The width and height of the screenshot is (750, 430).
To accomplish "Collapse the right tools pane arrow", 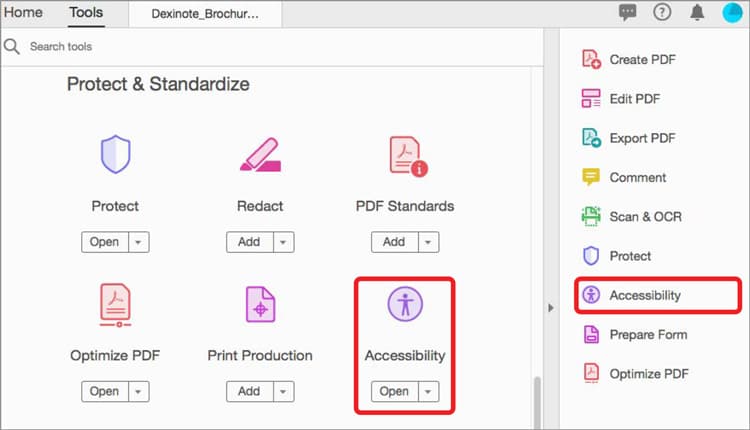I will [x=550, y=308].
